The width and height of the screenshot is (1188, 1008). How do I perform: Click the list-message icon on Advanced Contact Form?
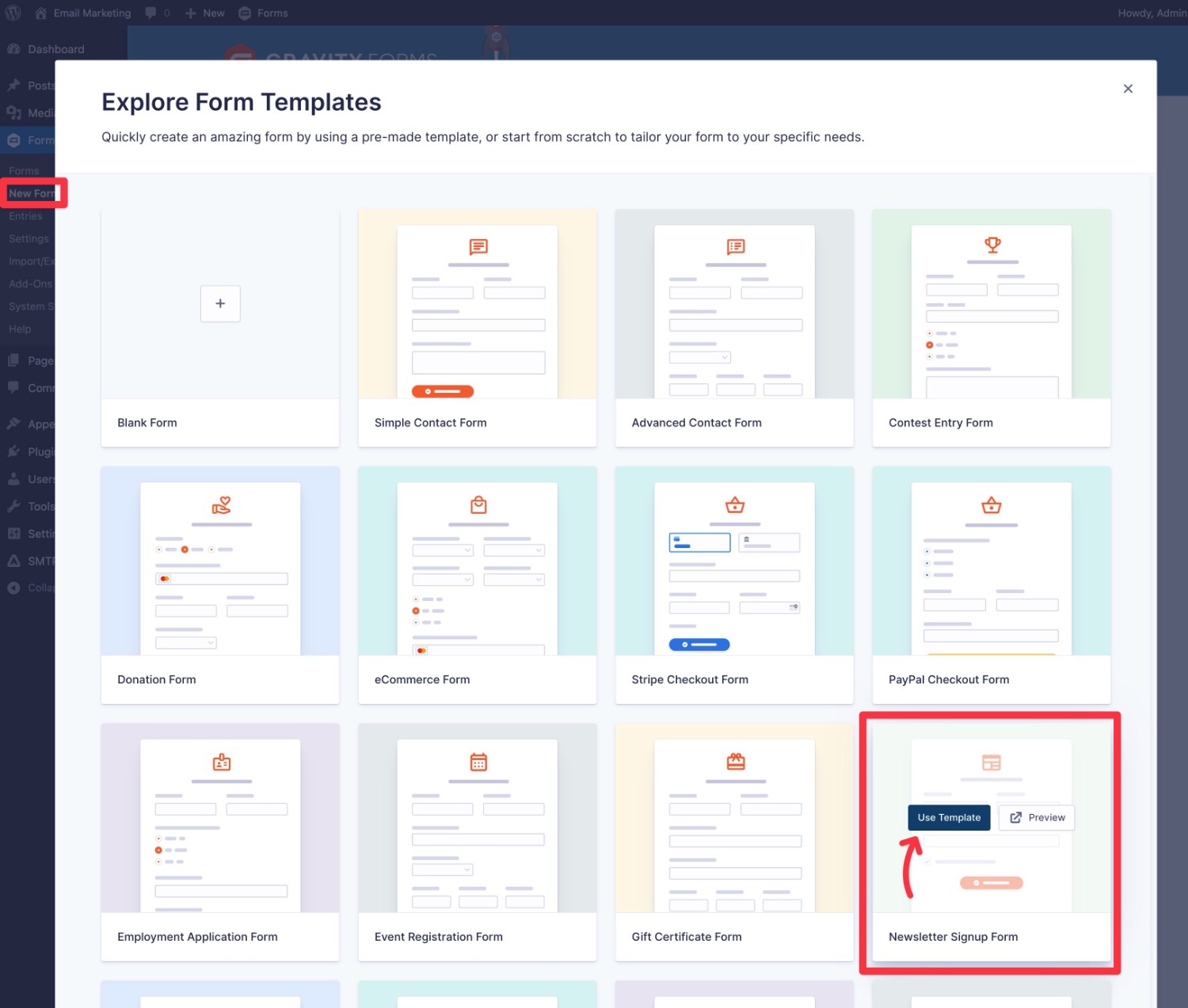coord(736,247)
